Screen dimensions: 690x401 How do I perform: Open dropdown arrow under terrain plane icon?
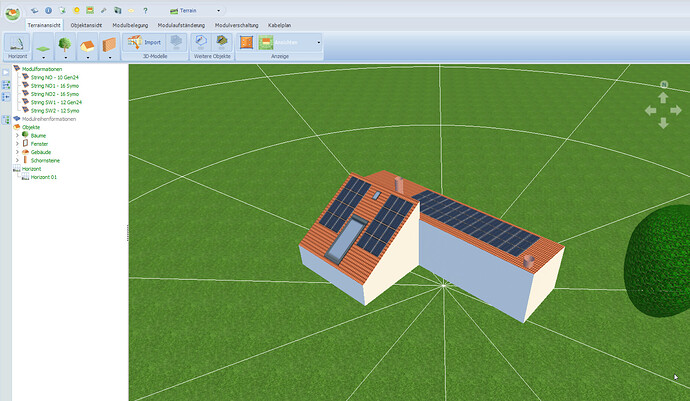pyautogui.click(x=43, y=58)
